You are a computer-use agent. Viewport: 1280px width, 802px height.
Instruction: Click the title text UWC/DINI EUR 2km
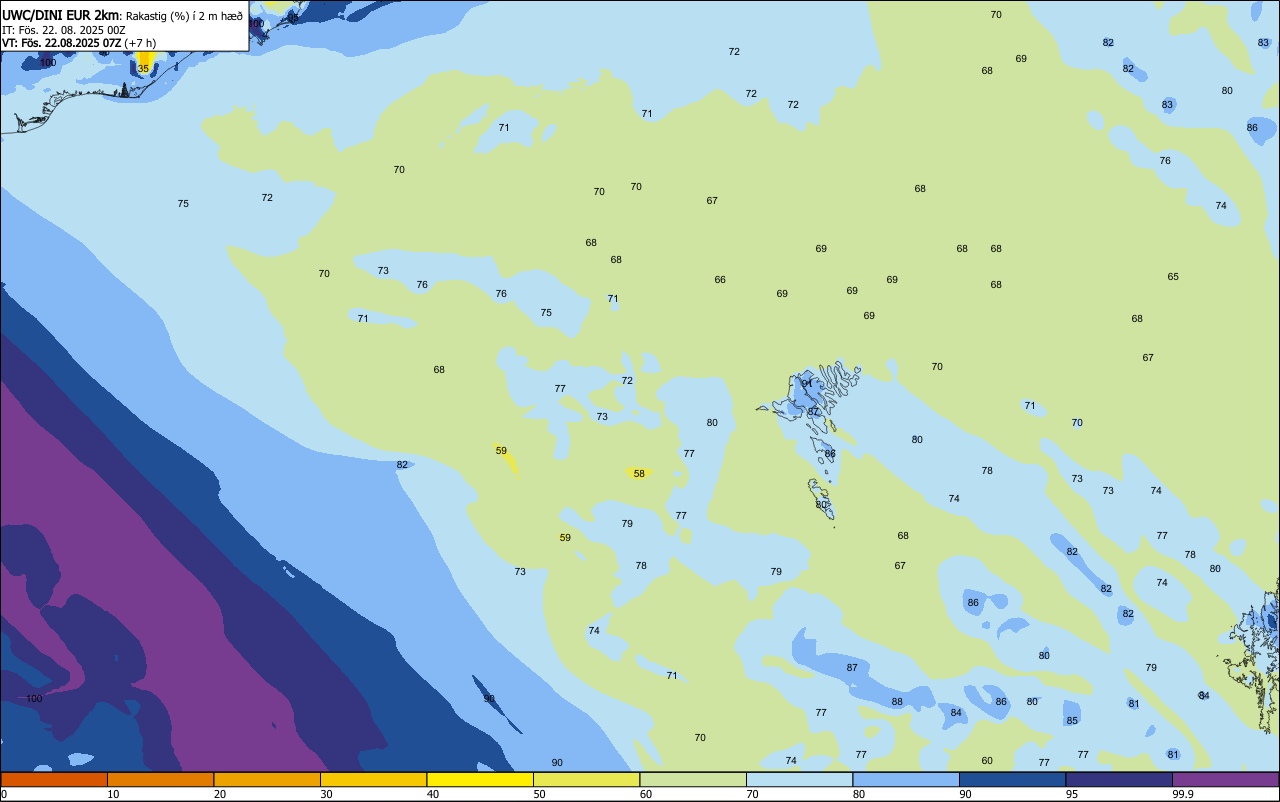(61, 15)
